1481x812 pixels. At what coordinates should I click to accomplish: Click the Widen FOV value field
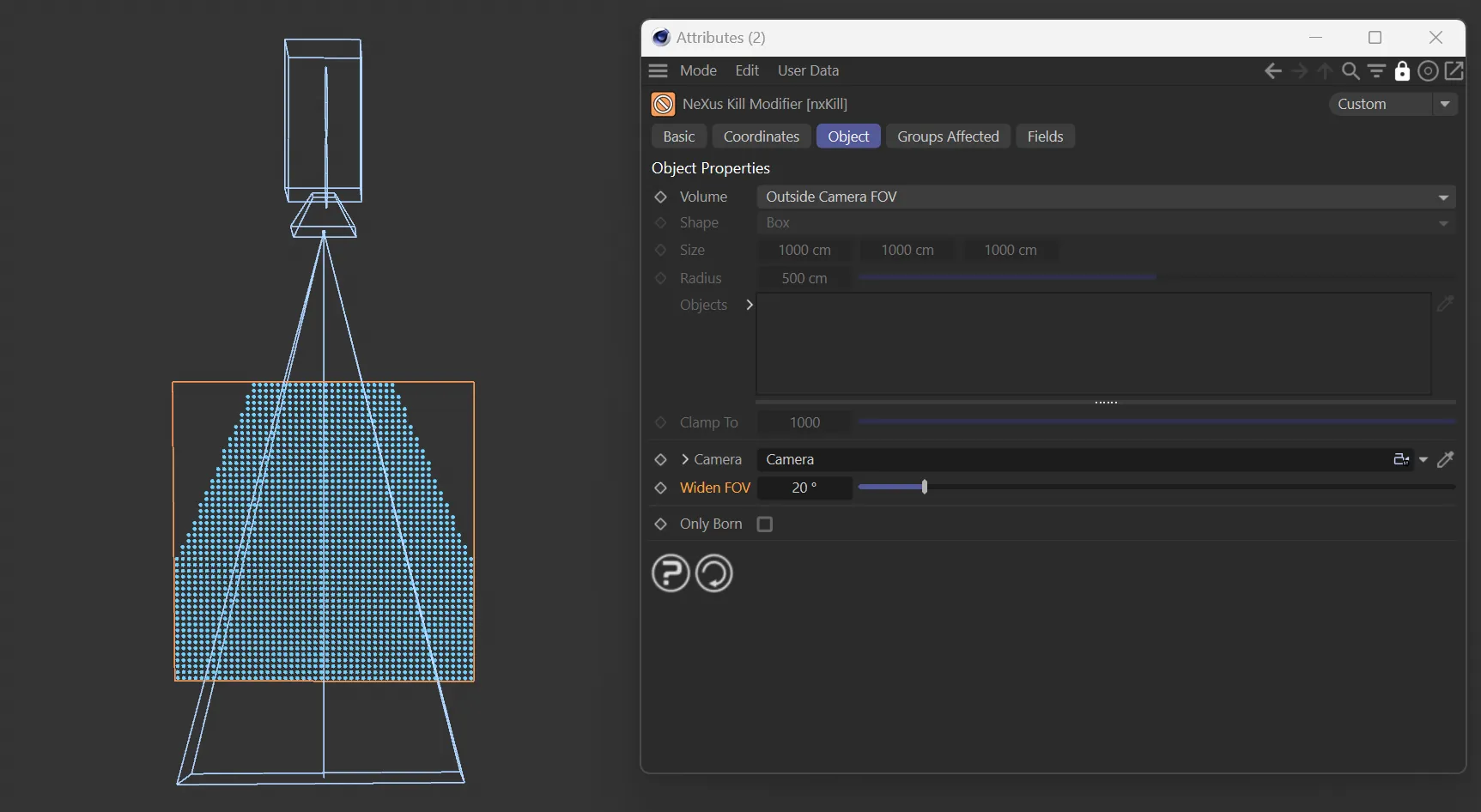coord(804,488)
